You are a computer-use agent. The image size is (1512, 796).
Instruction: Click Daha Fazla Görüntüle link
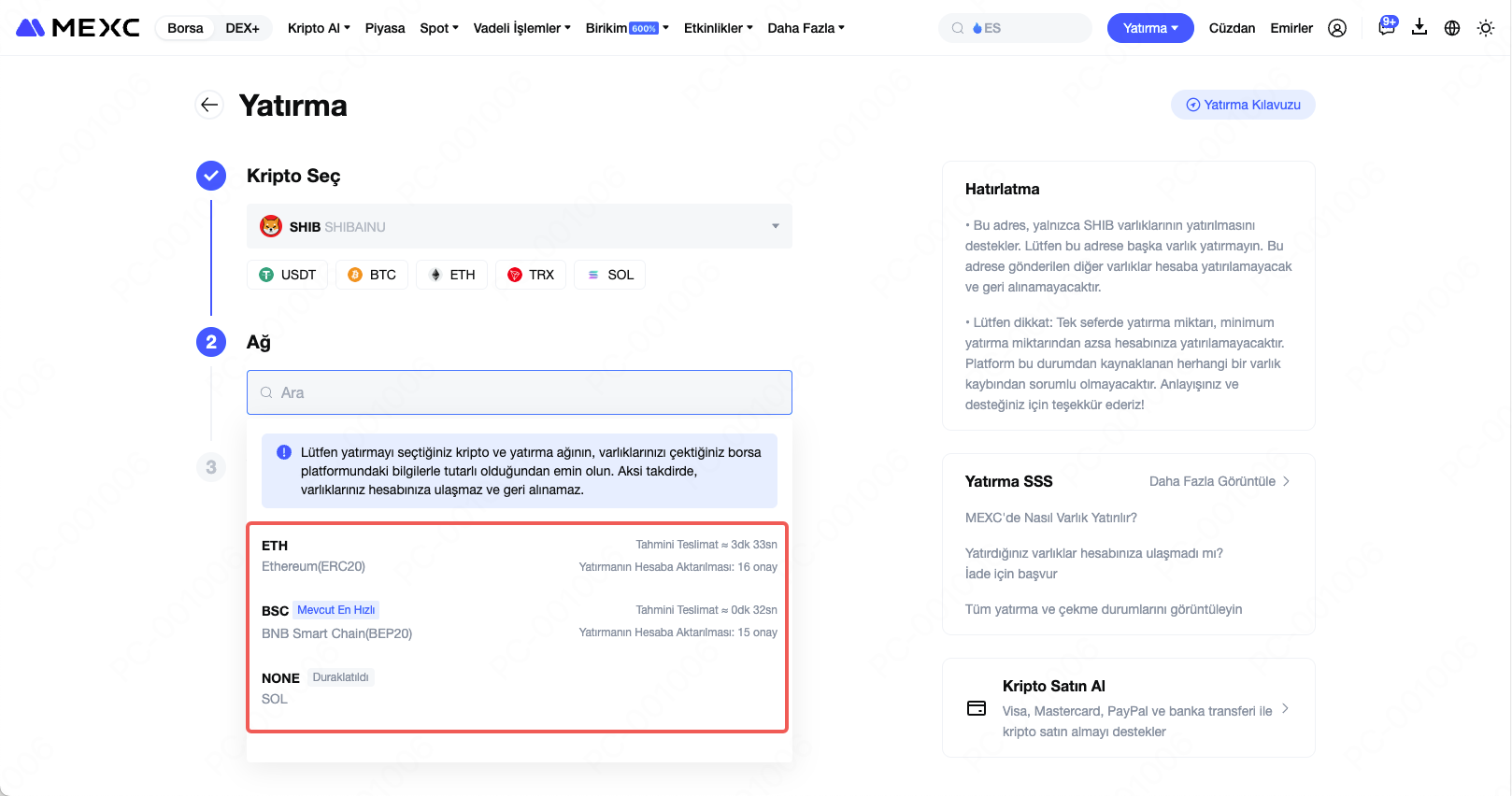coord(1220,481)
